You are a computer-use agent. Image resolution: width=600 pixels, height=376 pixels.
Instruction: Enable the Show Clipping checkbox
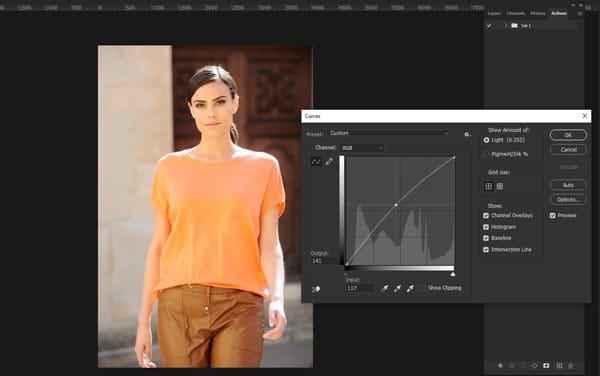423,288
